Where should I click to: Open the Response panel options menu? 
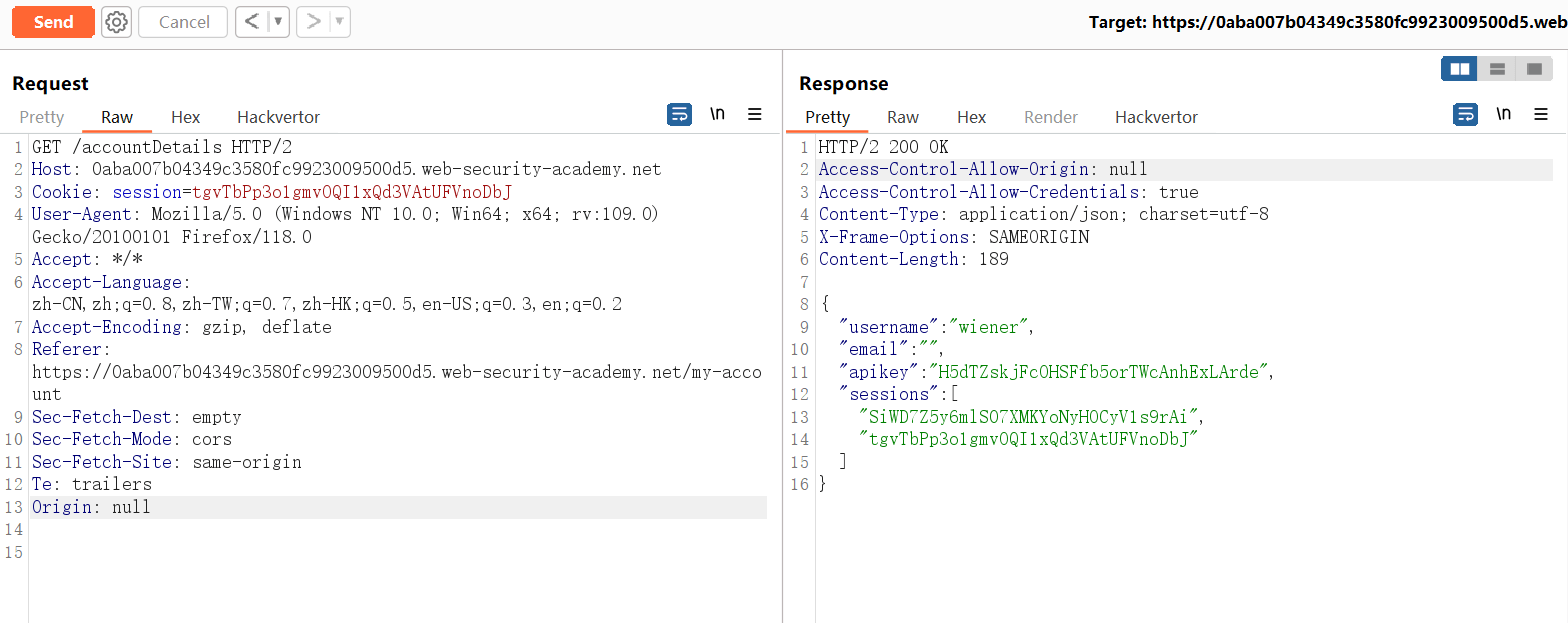[1541, 115]
